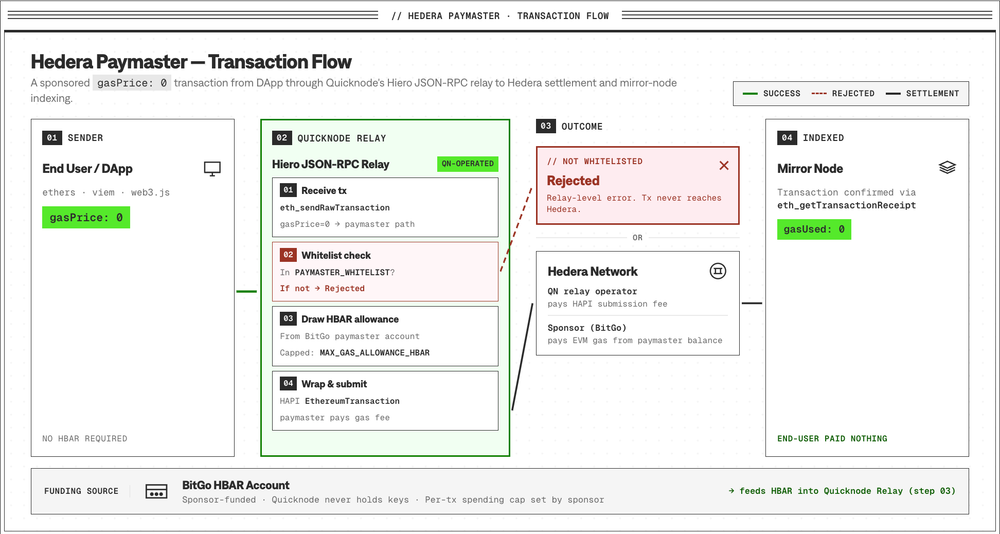Screen dimensions: 1000x534
Task: Click the Rejected heading in red box
Action: (x=573, y=181)
